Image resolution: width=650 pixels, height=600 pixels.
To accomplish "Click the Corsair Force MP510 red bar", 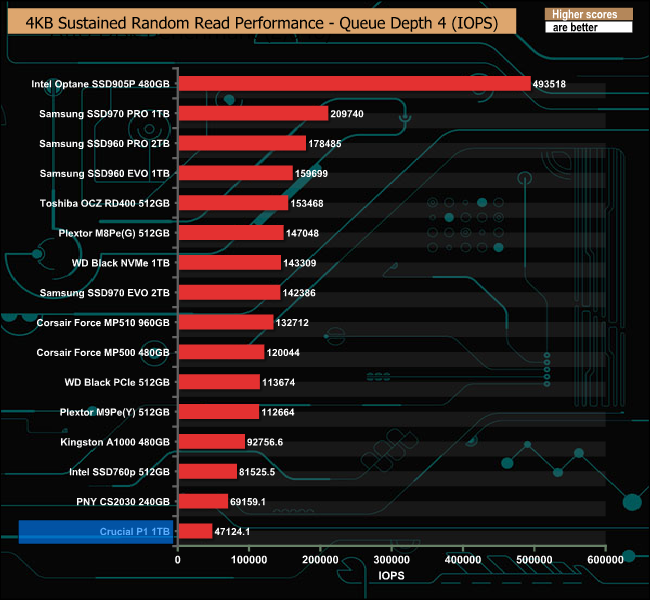I will (x=226, y=323).
